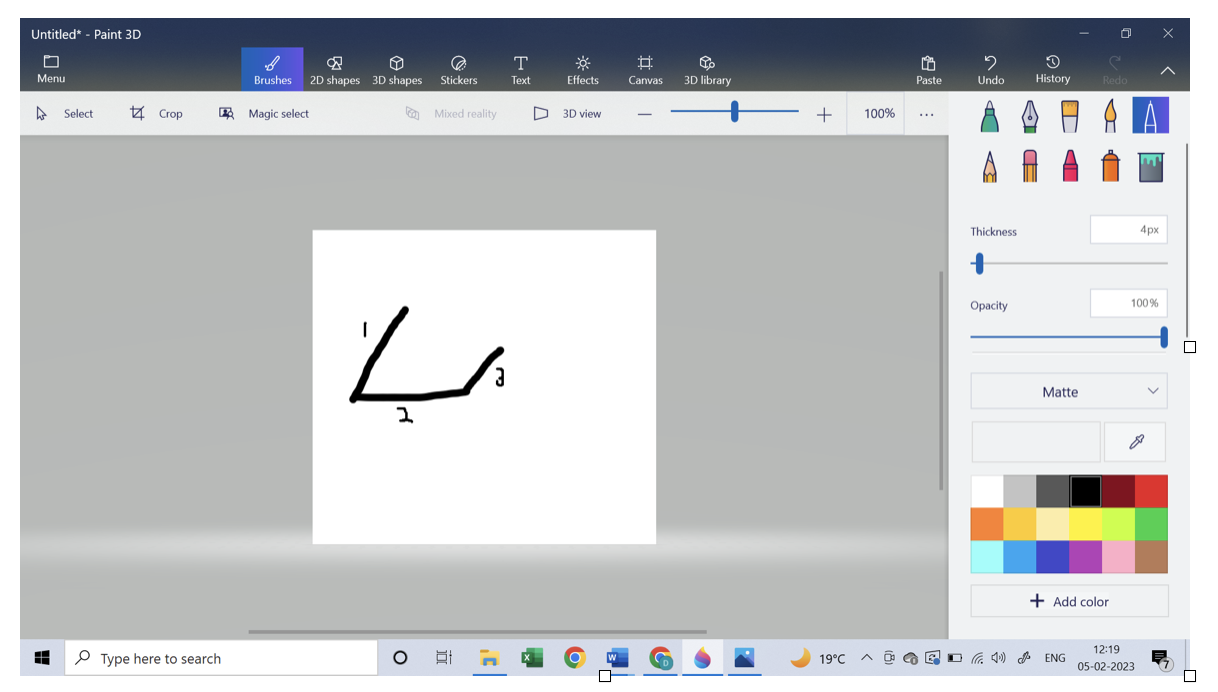The image size is (1218, 692).
Task: Collapse the ribbon with the chevron
Action: pos(1167,70)
